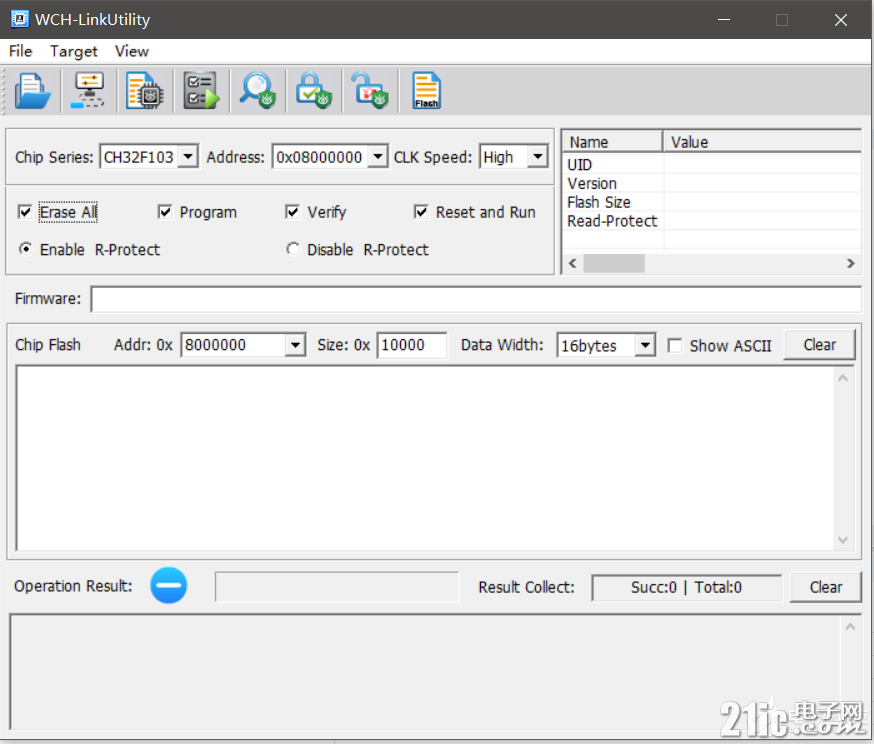This screenshot has width=874, height=744.
Task: Click log area scroll up arrow
Action: click(x=850, y=627)
